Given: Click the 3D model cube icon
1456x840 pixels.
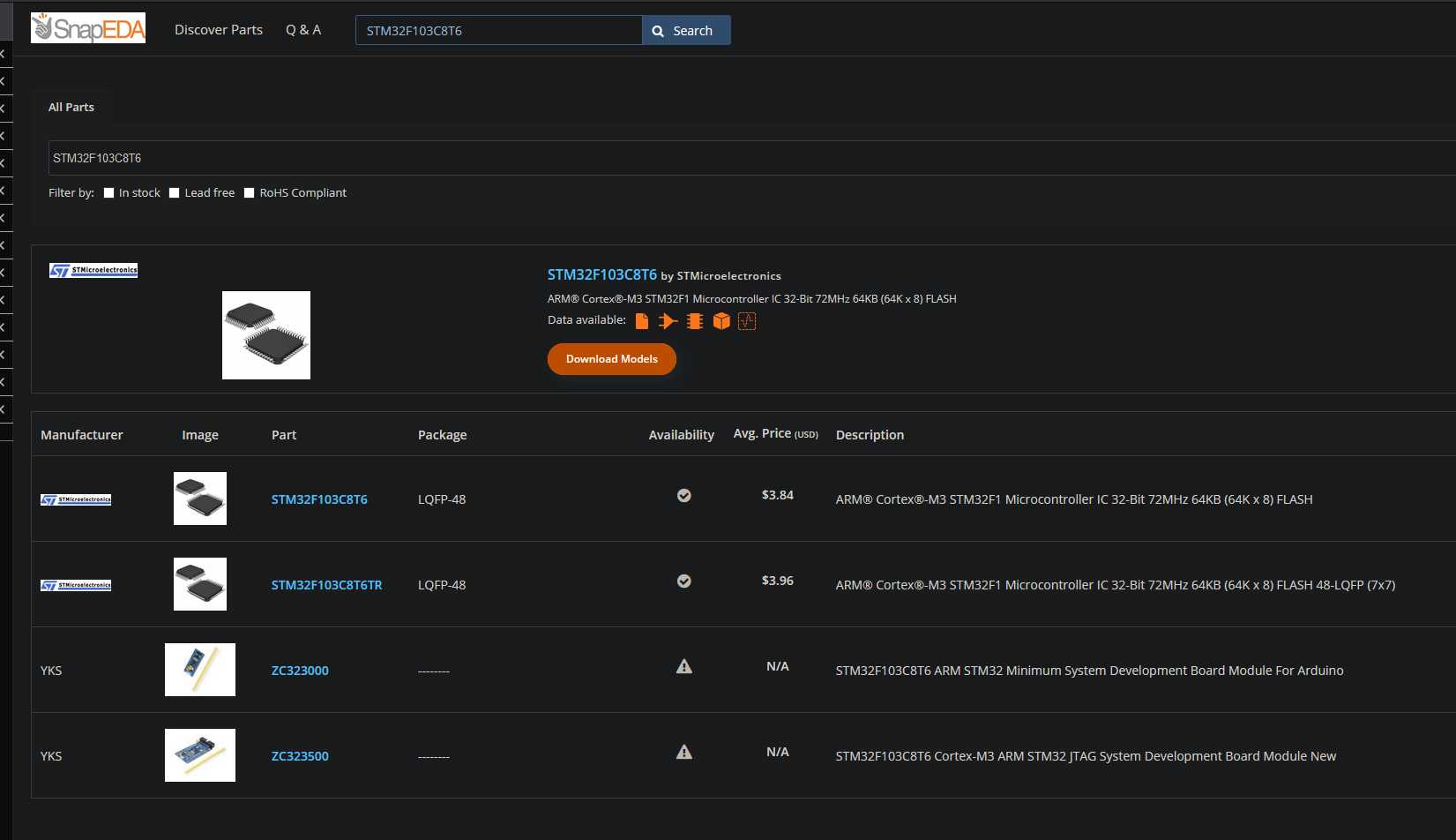Looking at the screenshot, I should pos(721,321).
